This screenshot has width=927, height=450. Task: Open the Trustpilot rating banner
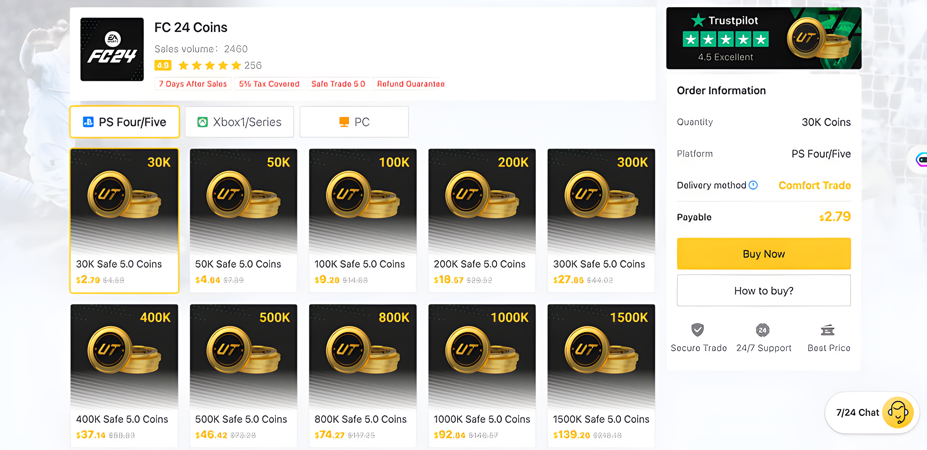tap(764, 38)
